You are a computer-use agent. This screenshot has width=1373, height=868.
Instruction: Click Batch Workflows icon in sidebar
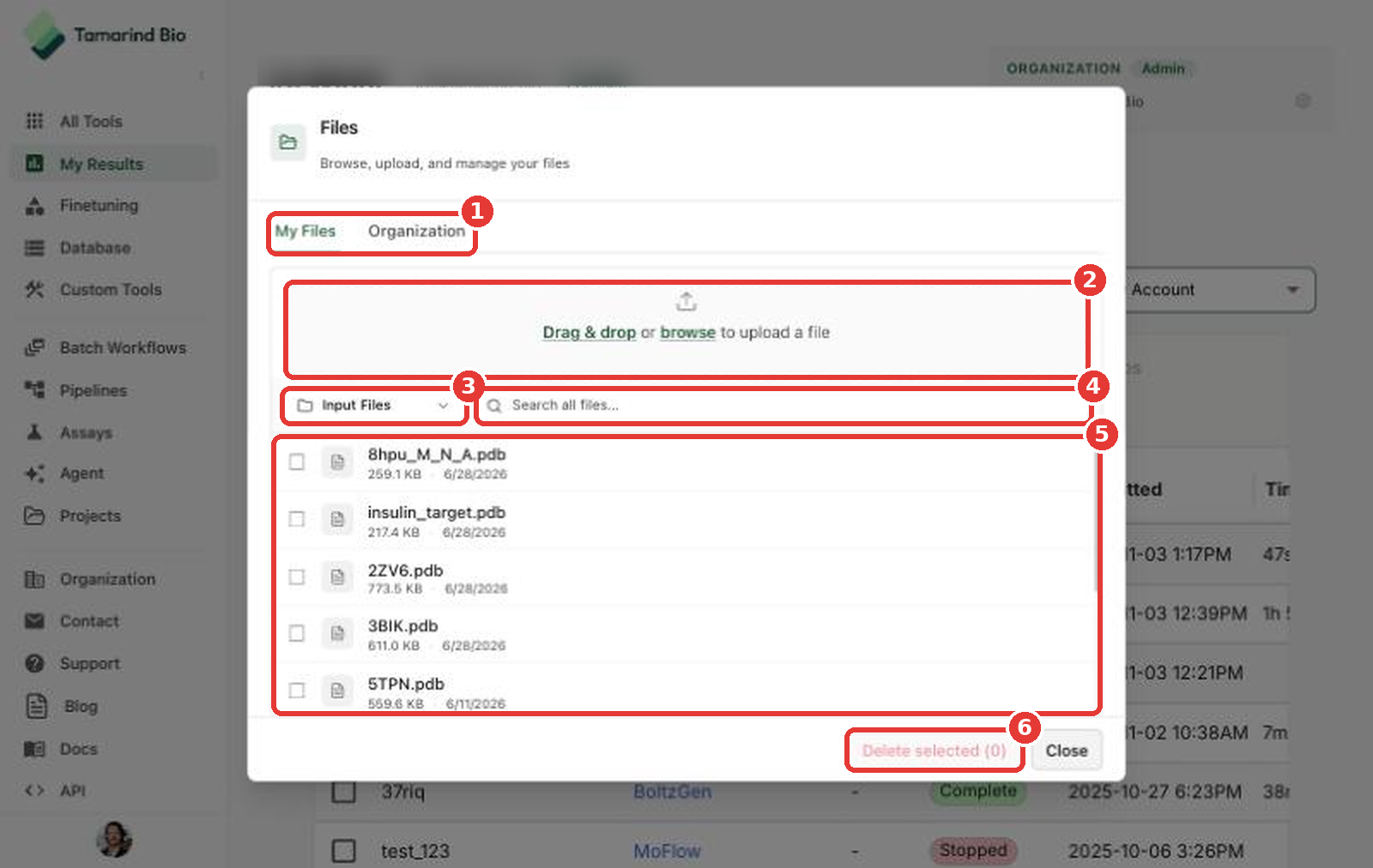(x=34, y=347)
